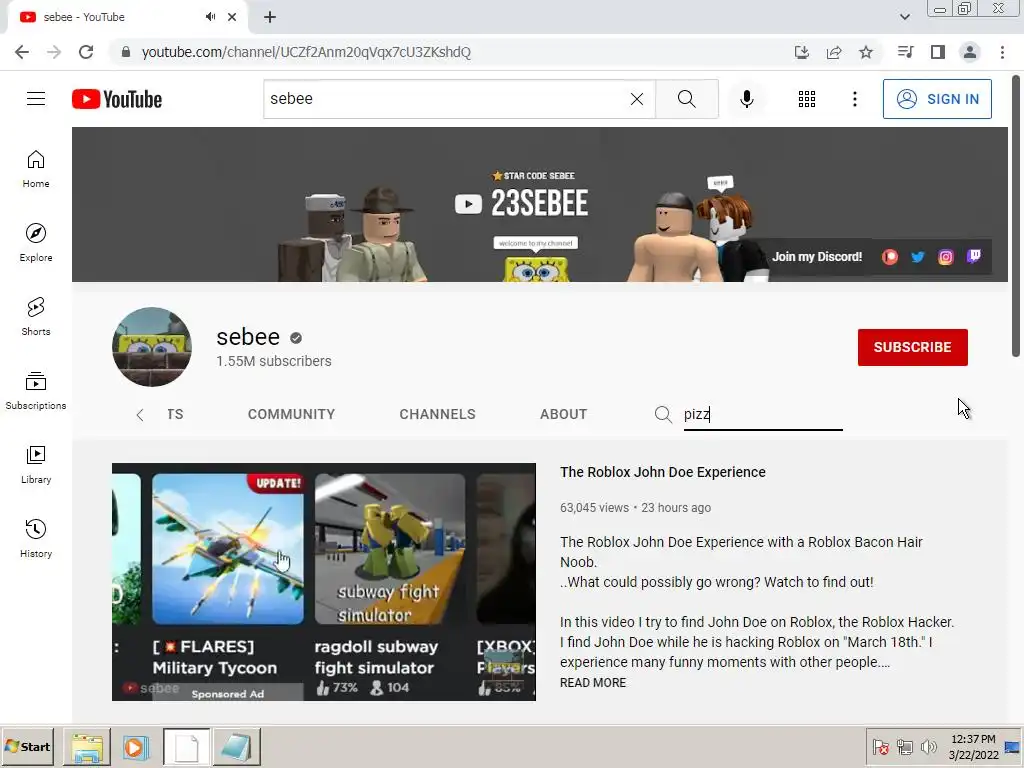
Task: Open Shorts in the sidebar
Action: coord(36,317)
